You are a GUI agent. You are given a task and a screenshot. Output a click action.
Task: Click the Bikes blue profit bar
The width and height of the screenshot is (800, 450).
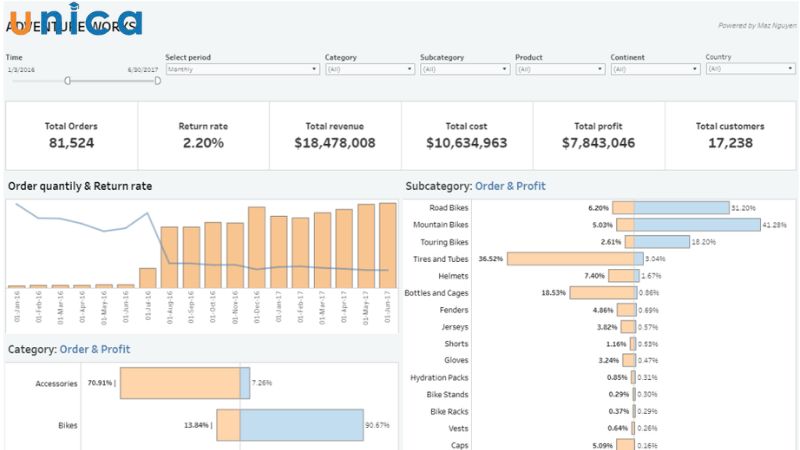coord(301,425)
